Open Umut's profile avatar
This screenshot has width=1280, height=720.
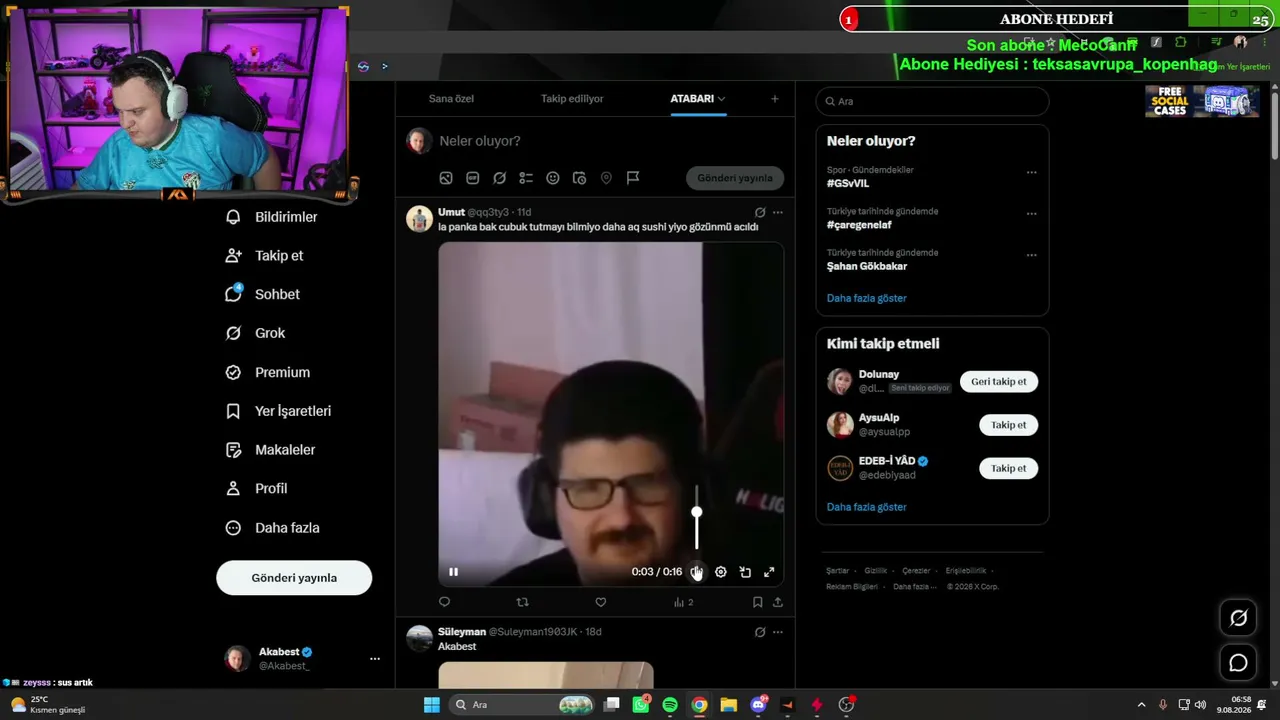click(420, 219)
